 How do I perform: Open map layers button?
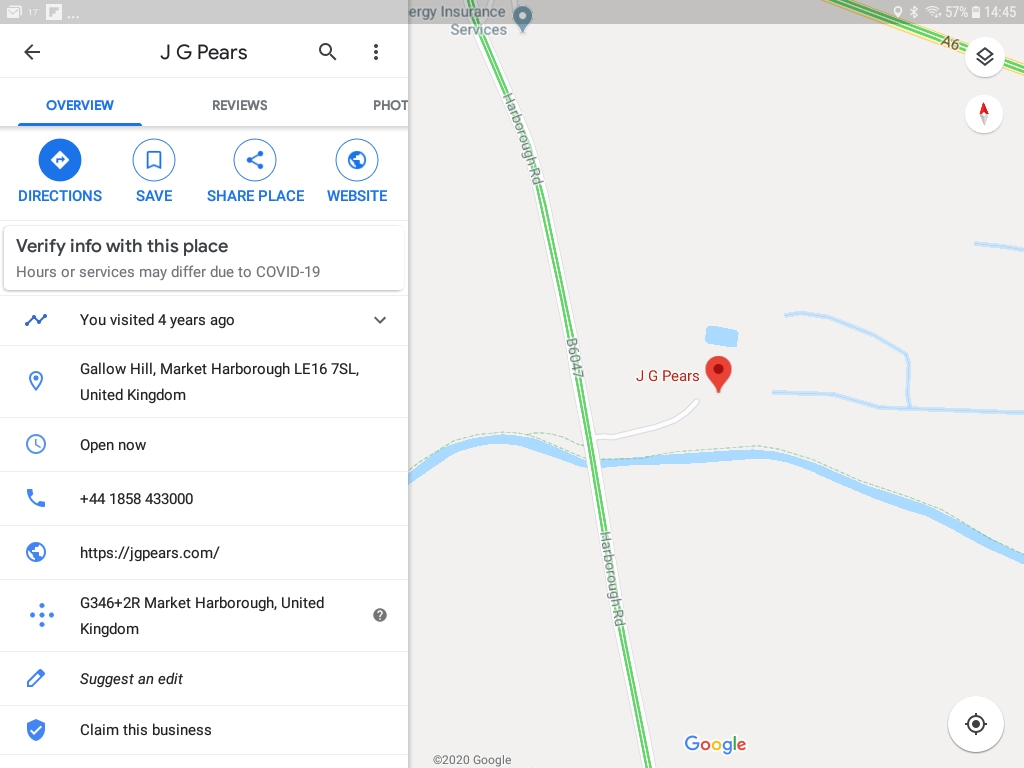pos(984,57)
